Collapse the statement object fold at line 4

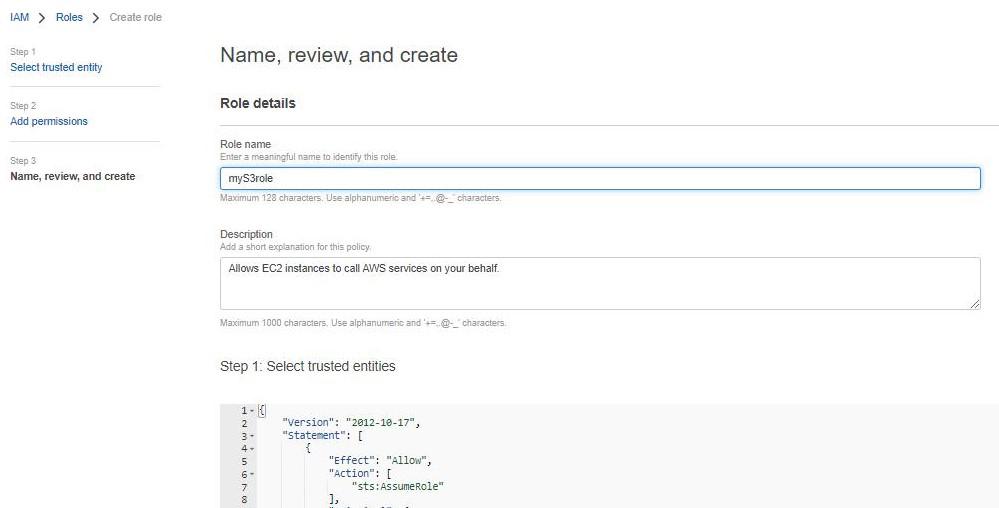coord(251,449)
